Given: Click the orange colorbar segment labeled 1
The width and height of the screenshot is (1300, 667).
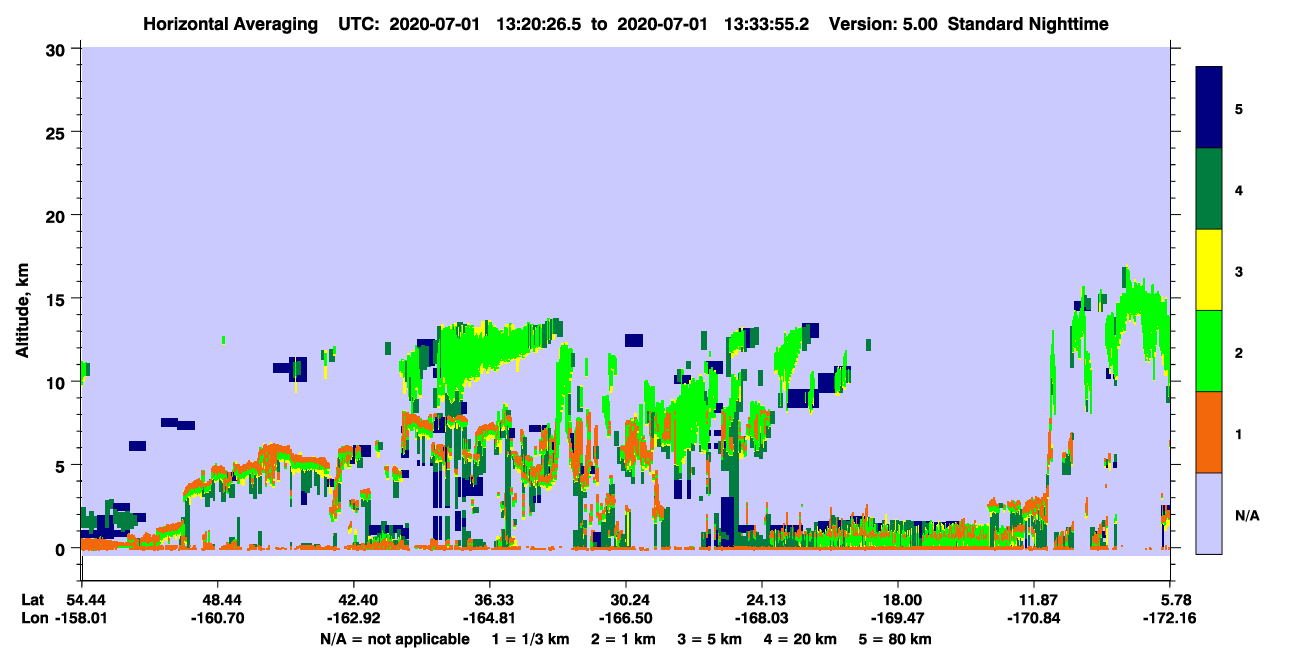Looking at the screenshot, I should (x=1209, y=432).
